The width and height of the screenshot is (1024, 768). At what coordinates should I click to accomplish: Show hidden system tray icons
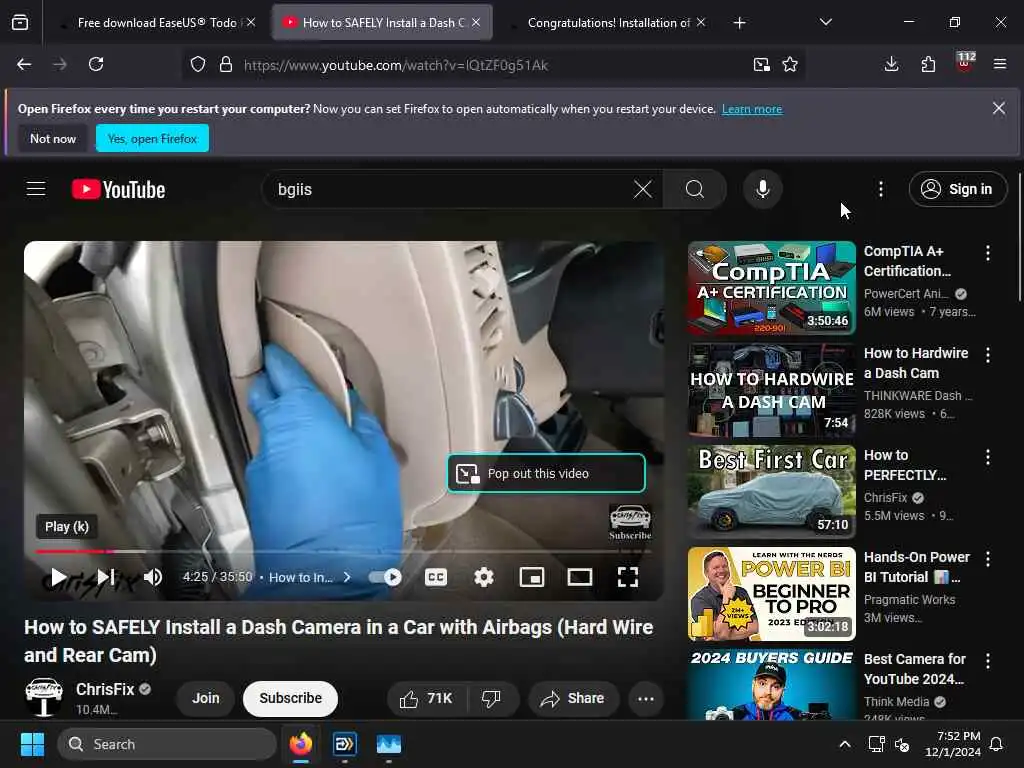(844, 744)
